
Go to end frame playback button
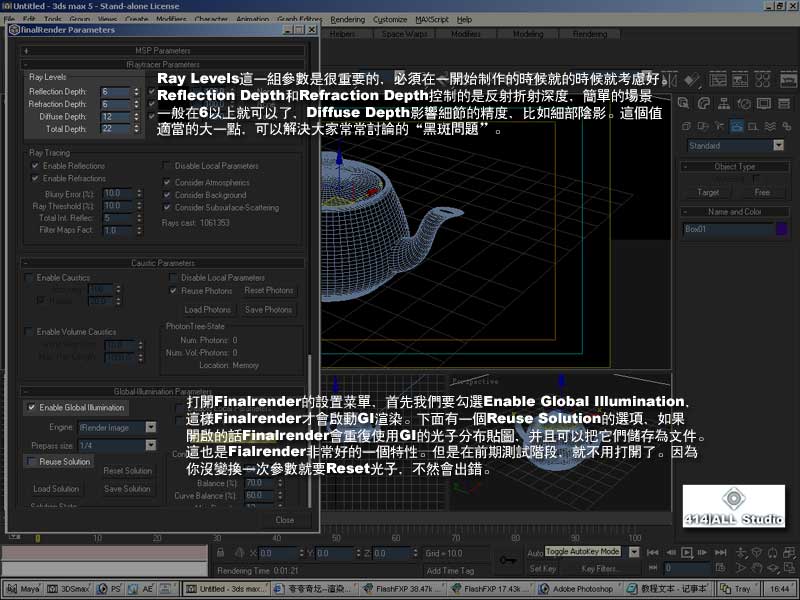pyautogui.click(x=720, y=553)
